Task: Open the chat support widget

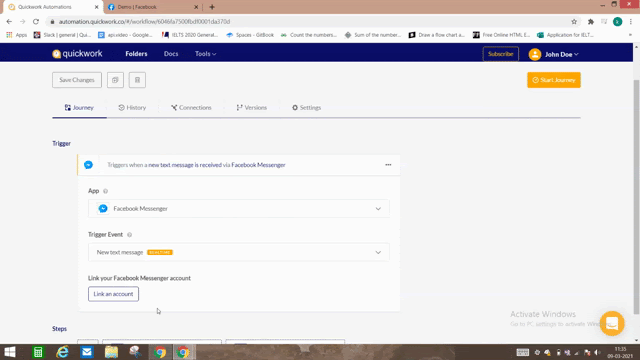Action: (612, 324)
